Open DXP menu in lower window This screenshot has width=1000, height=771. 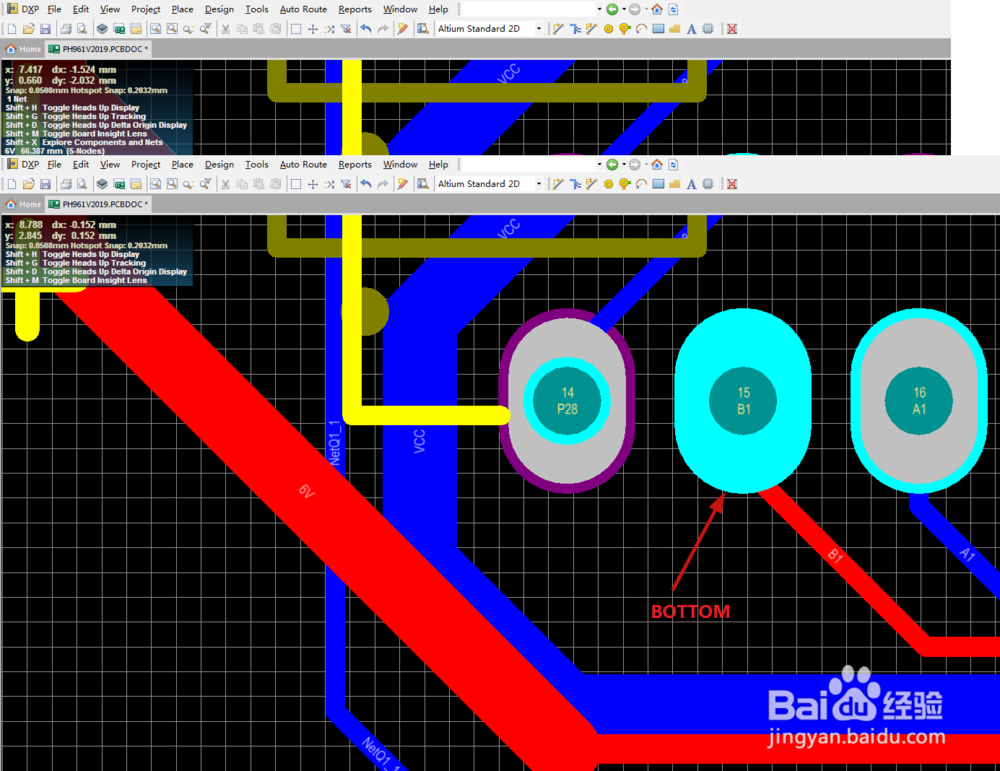click(23, 165)
